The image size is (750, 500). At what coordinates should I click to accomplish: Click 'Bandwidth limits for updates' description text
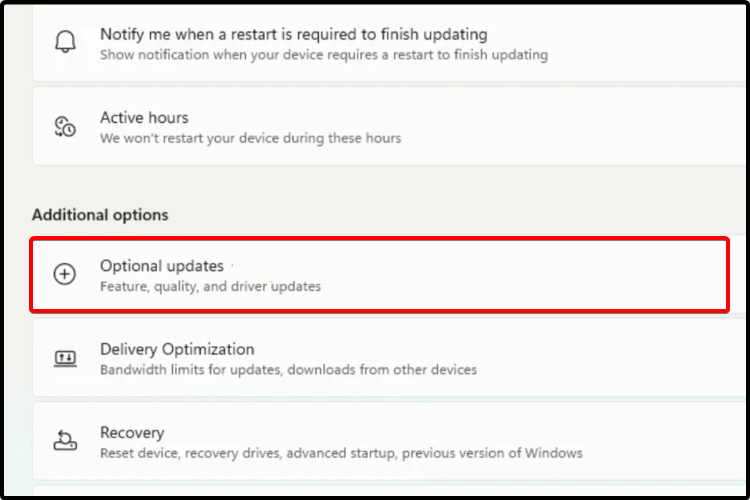[x=288, y=370]
